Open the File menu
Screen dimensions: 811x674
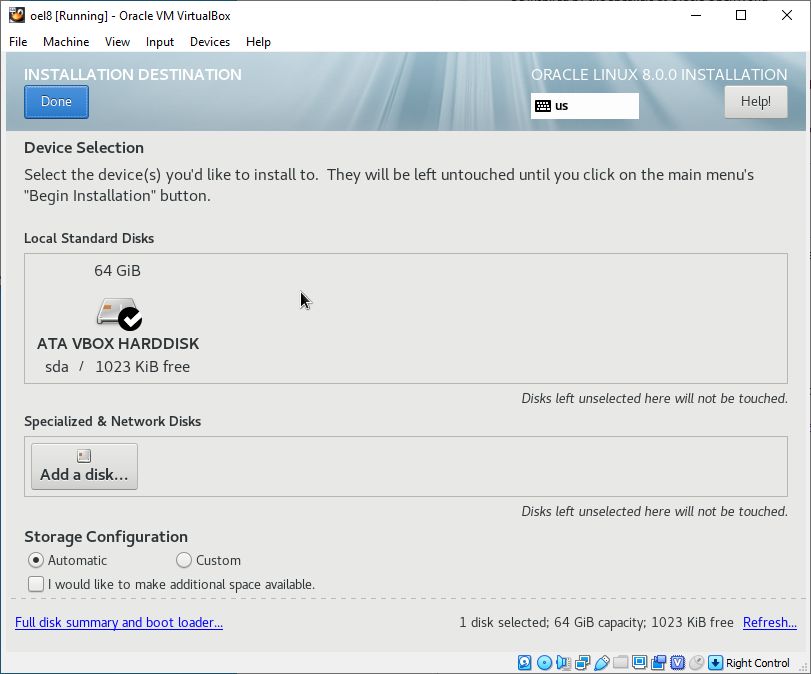[x=18, y=42]
